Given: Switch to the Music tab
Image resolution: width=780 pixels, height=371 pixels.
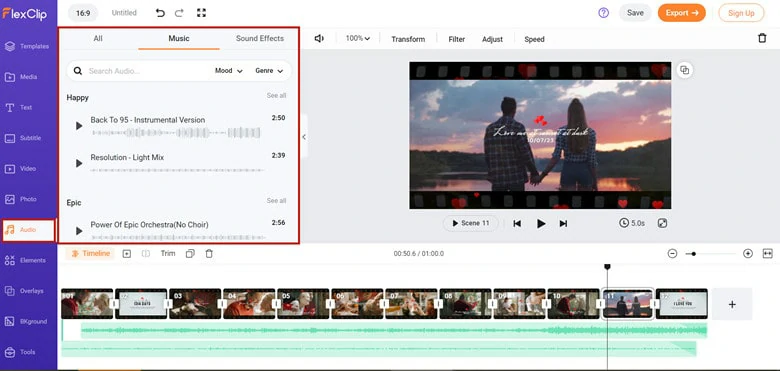Looking at the screenshot, I should point(179,38).
